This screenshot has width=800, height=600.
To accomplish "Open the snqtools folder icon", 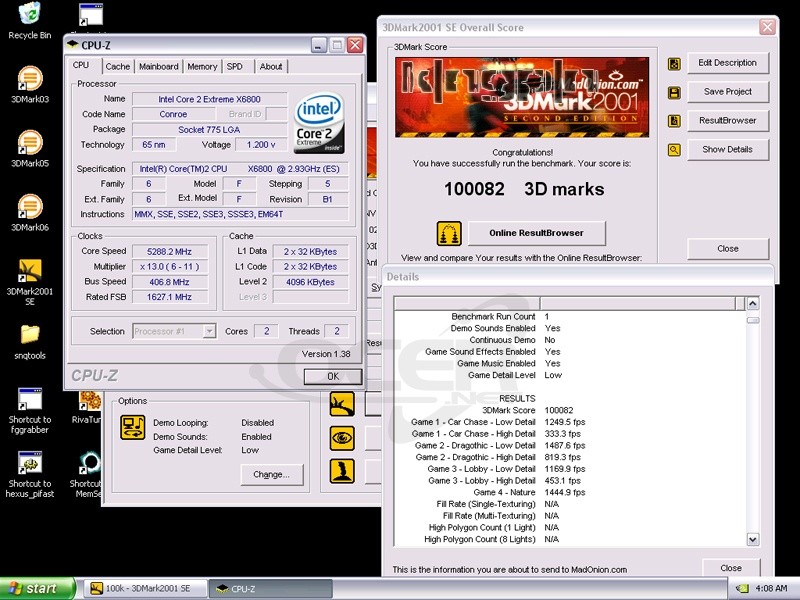I will (x=30, y=334).
